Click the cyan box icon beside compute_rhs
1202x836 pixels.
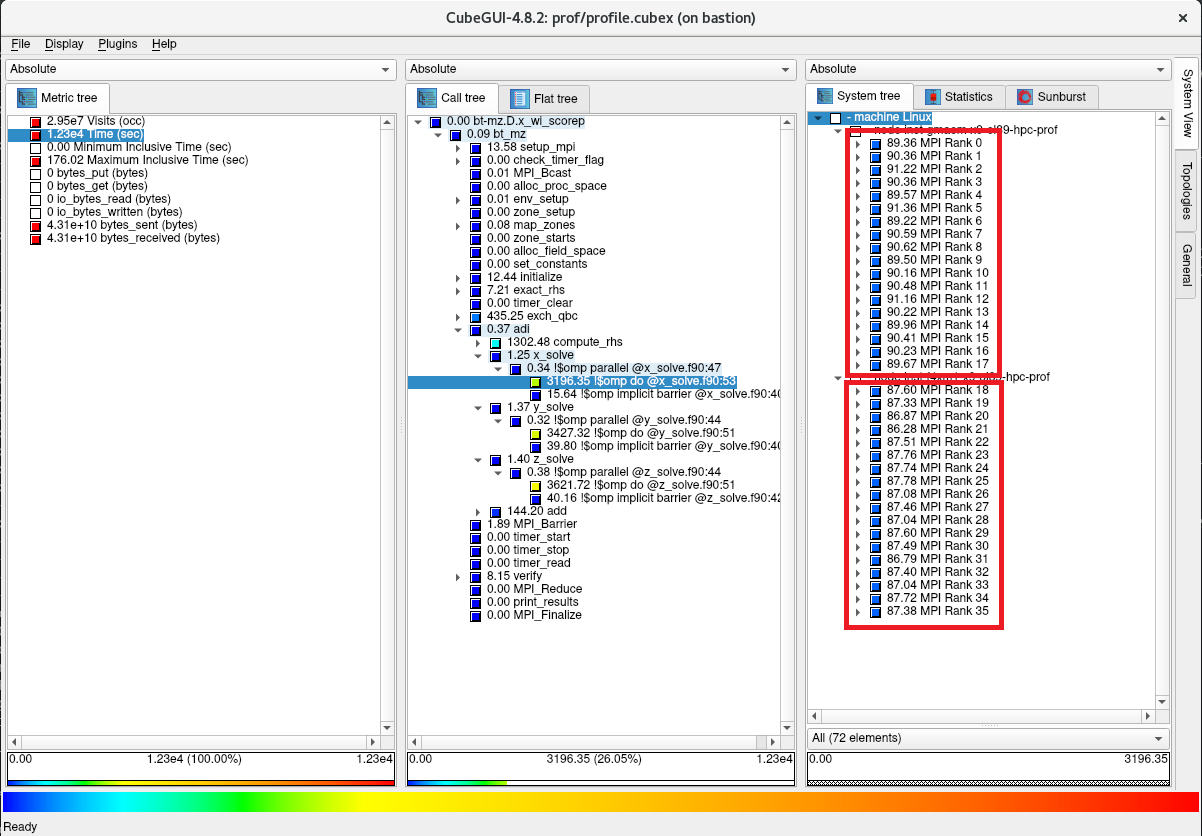pyautogui.click(x=496, y=343)
